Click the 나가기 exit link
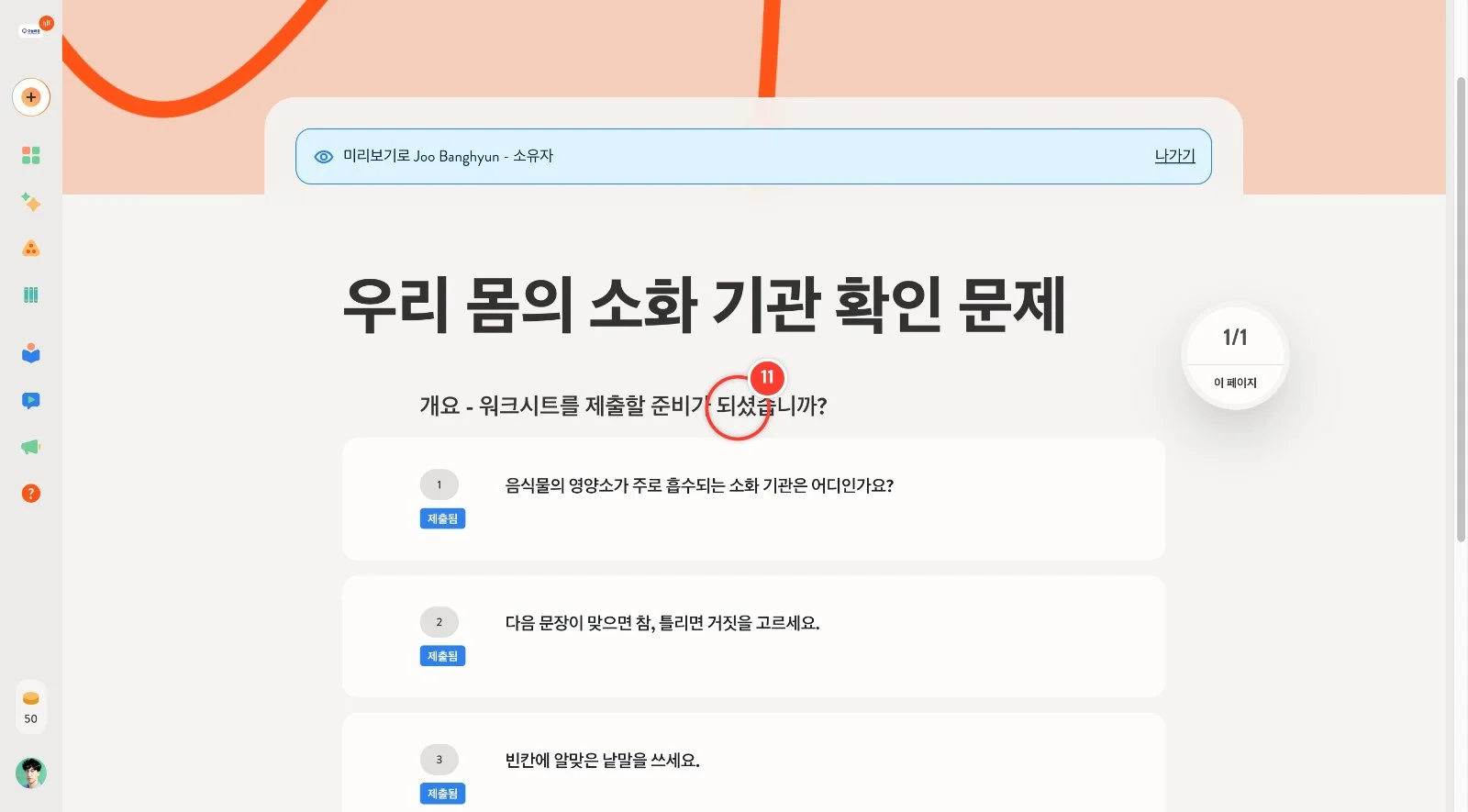This screenshot has width=1468, height=812. (1174, 156)
